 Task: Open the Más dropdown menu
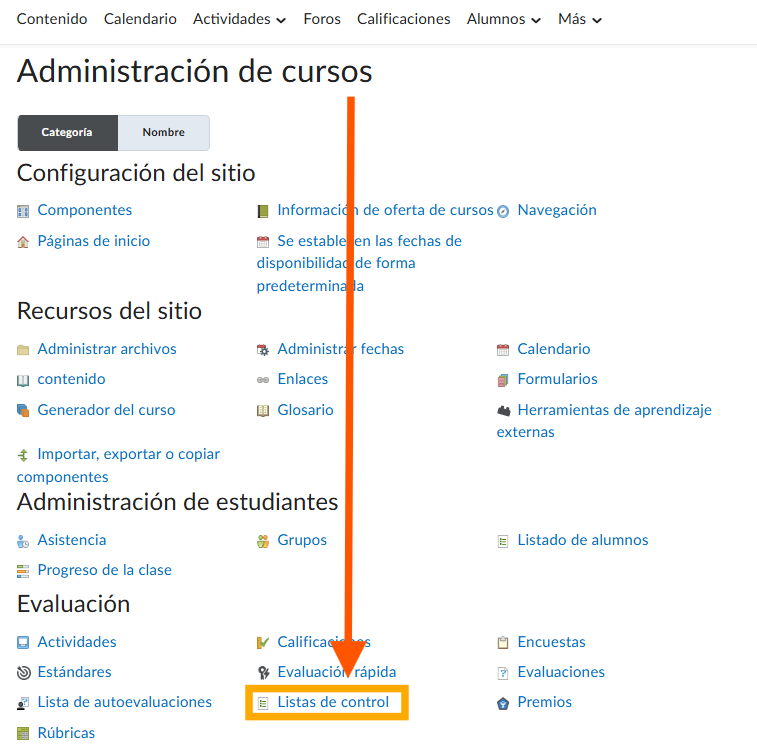tap(580, 19)
